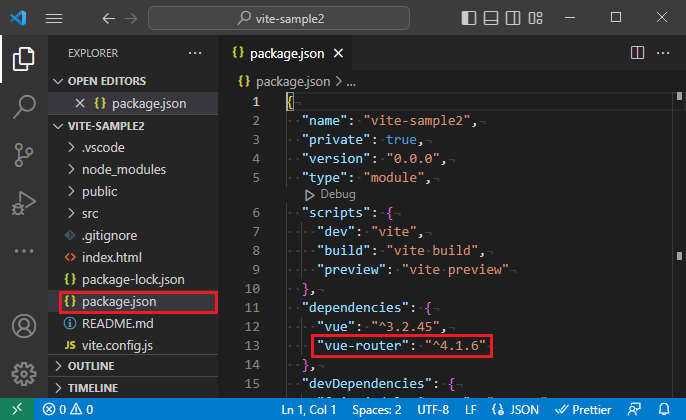Image resolution: width=686 pixels, height=420 pixels.
Task: Open the Customize Layout icon
Action: [x=536, y=18]
